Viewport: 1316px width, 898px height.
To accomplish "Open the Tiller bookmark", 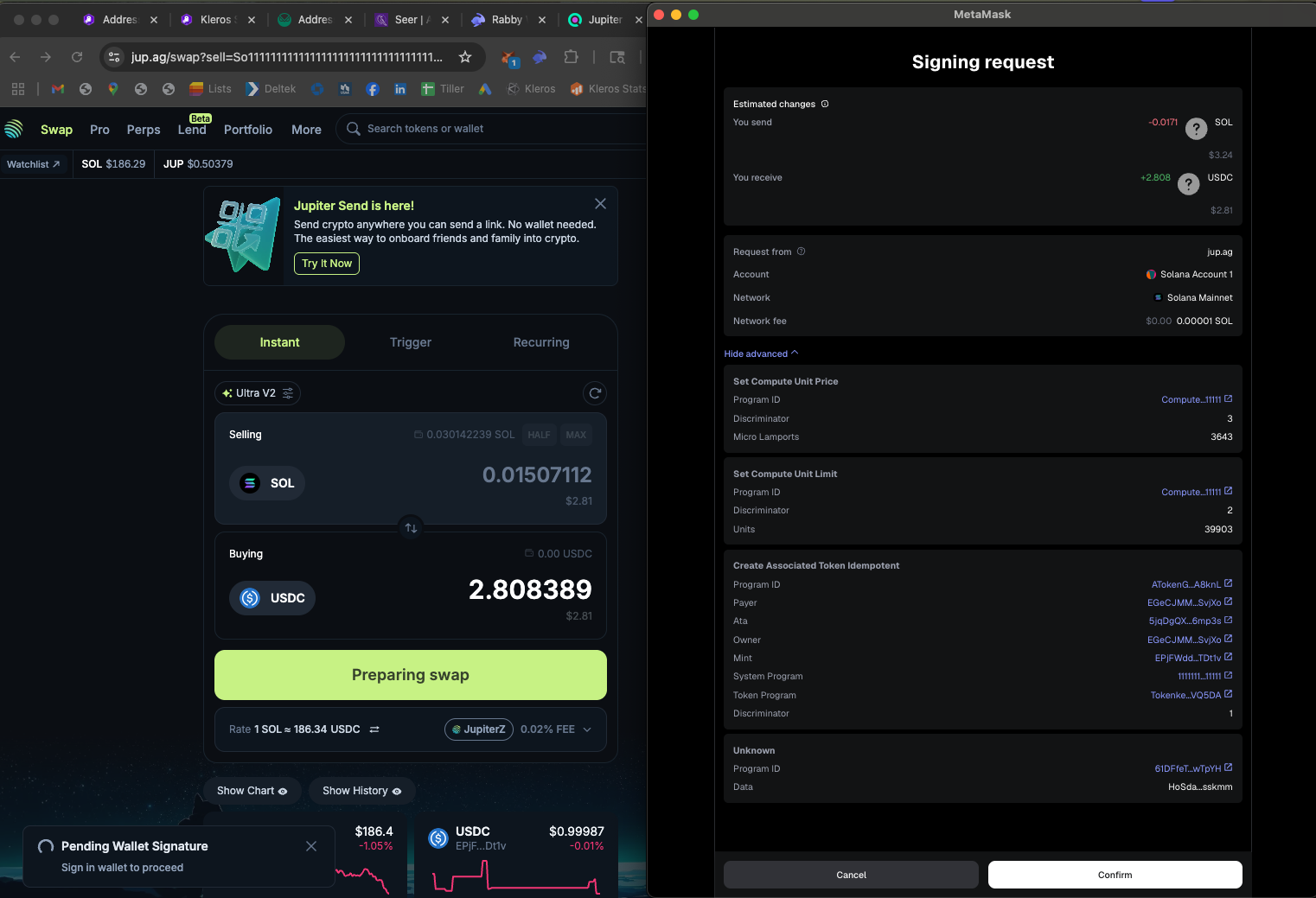I will 443,89.
